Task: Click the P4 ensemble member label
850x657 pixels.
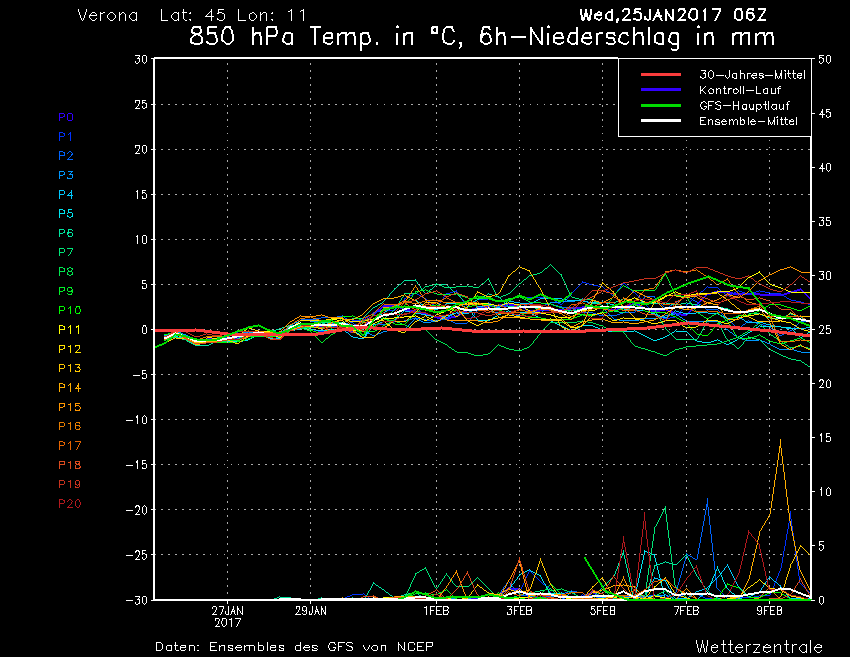Action: tap(66, 195)
